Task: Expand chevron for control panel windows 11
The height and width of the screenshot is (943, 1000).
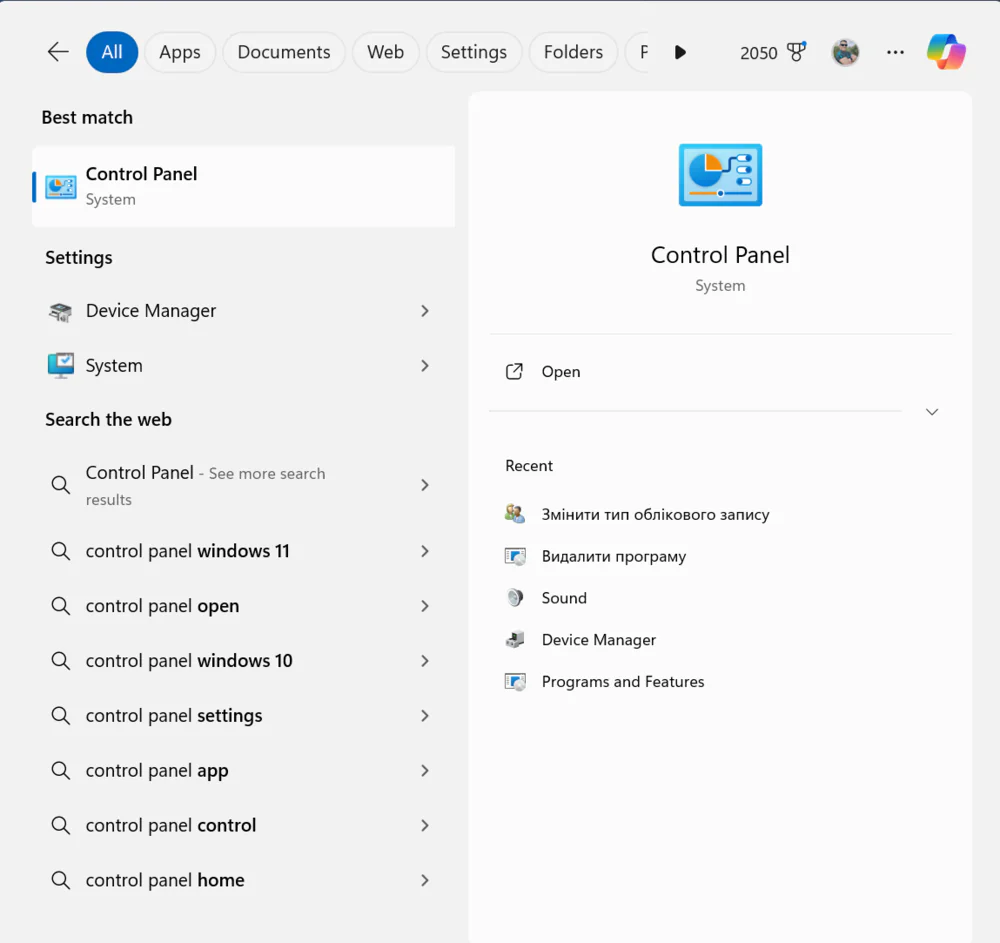Action: 425,551
